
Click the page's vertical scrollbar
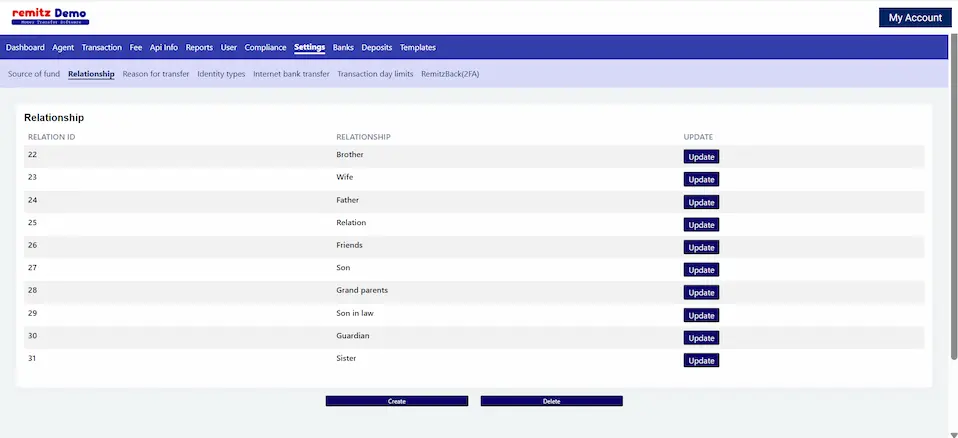(953, 200)
